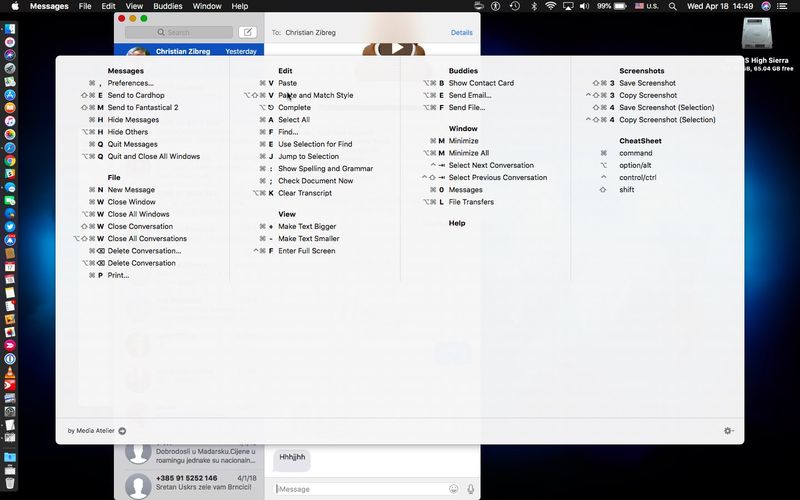Launch App Store from the dock
Image resolution: width=800 pixels, height=500 pixels.
coord(10,94)
